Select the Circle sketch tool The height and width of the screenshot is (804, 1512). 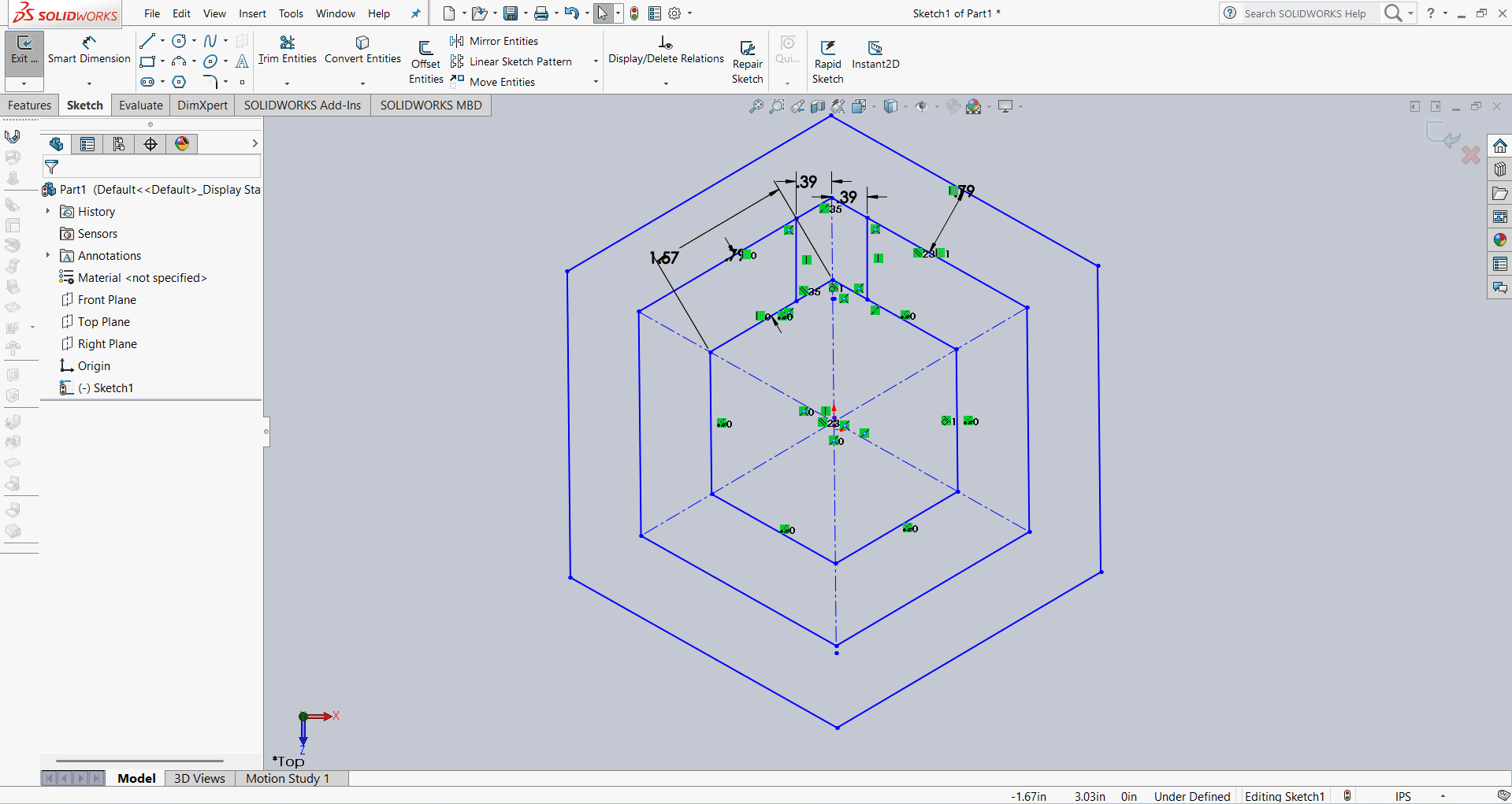coord(179,41)
